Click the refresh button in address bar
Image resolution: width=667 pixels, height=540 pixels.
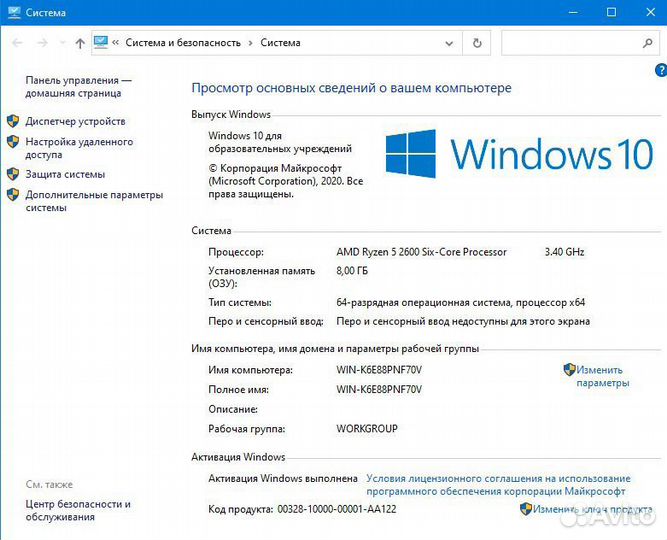click(x=477, y=43)
